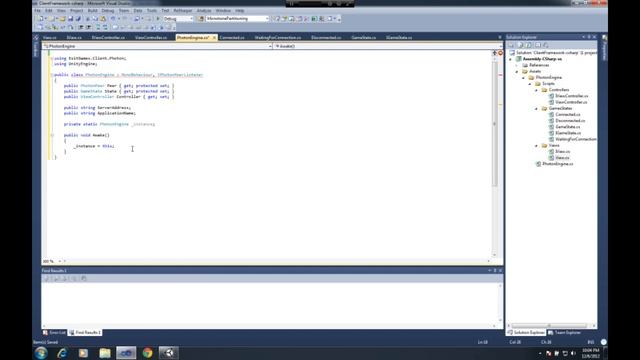Close the PhotonEngine.cs tab
This screenshot has width=640, height=360.
click(x=214, y=38)
